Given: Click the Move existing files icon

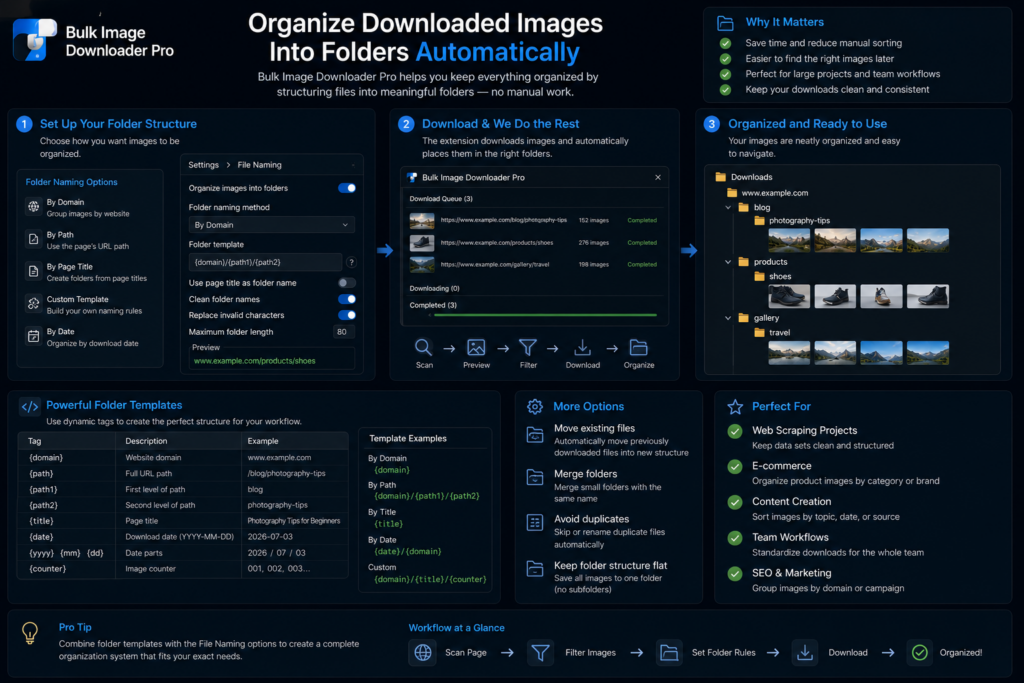Looking at the screenshot, I should (x=535, y=435).
